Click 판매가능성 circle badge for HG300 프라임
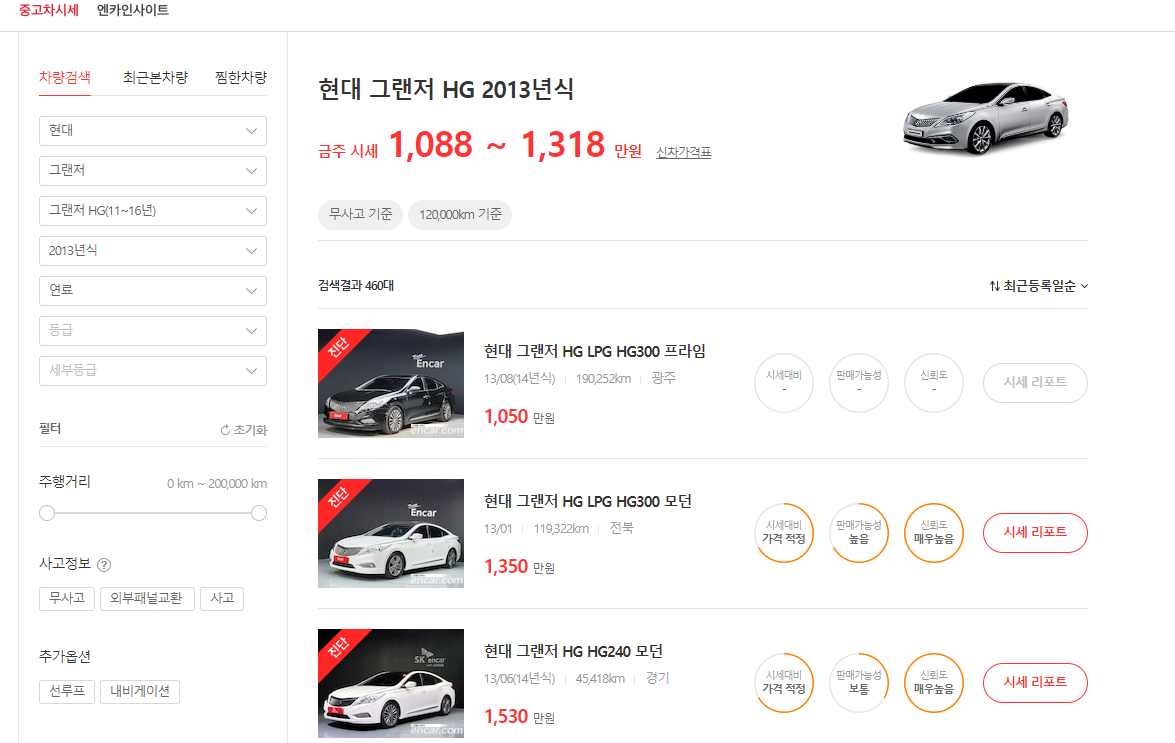The image size is (1175, 743). (x=859, y=382)
